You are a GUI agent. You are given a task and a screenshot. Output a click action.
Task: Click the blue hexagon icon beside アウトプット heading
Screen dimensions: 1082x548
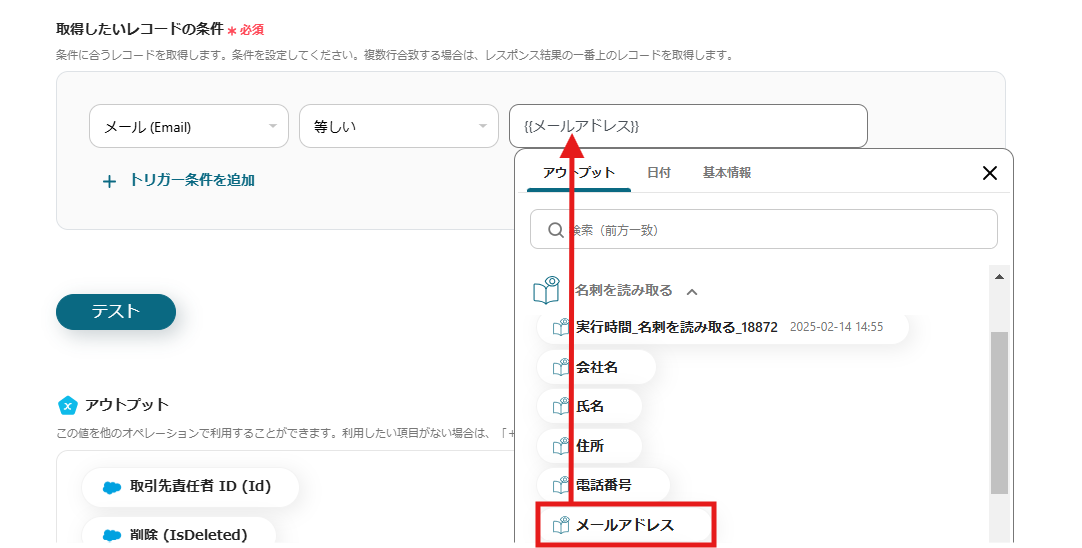67,405
